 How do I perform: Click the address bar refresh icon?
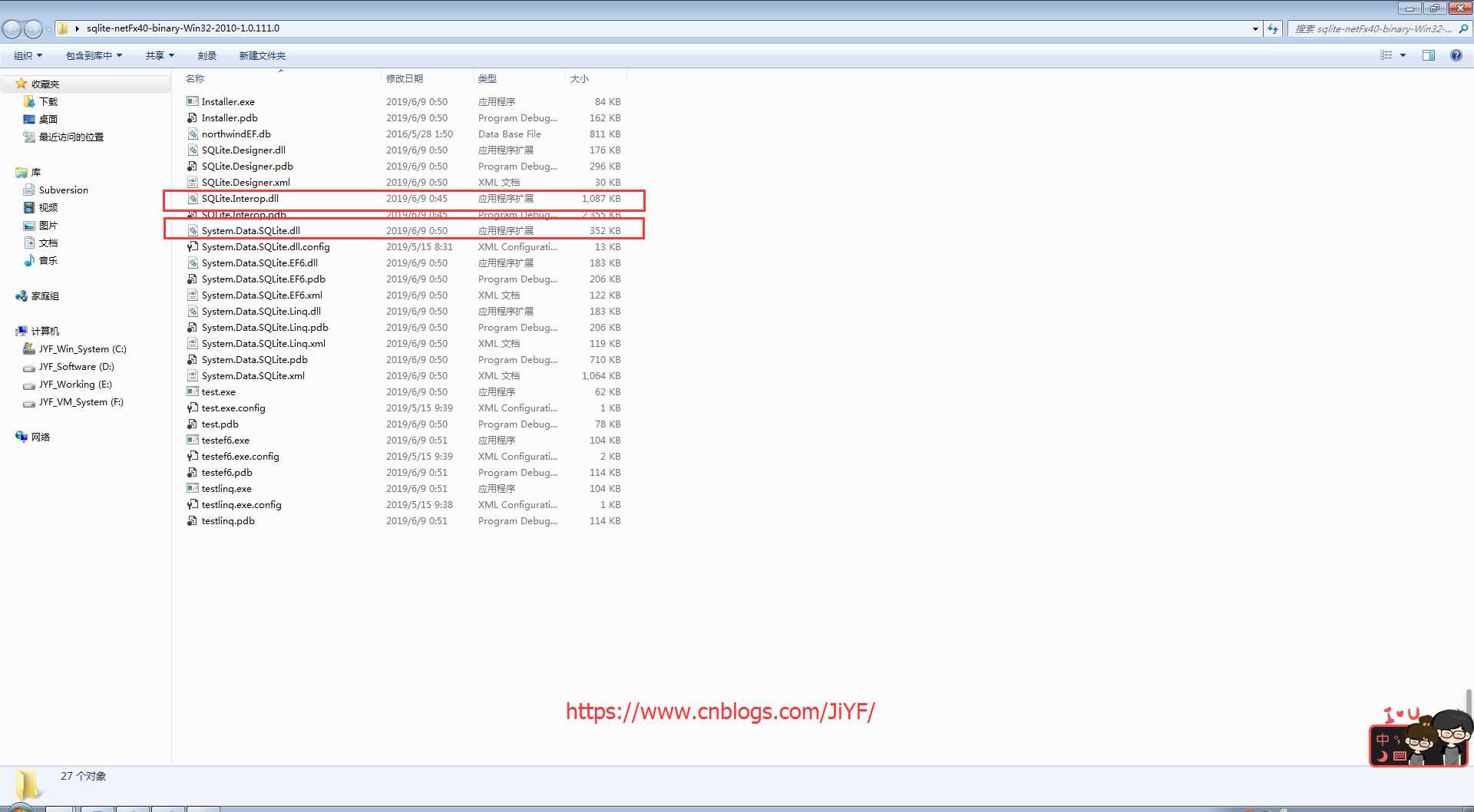pyautogui.click(x=1273, y=28)
